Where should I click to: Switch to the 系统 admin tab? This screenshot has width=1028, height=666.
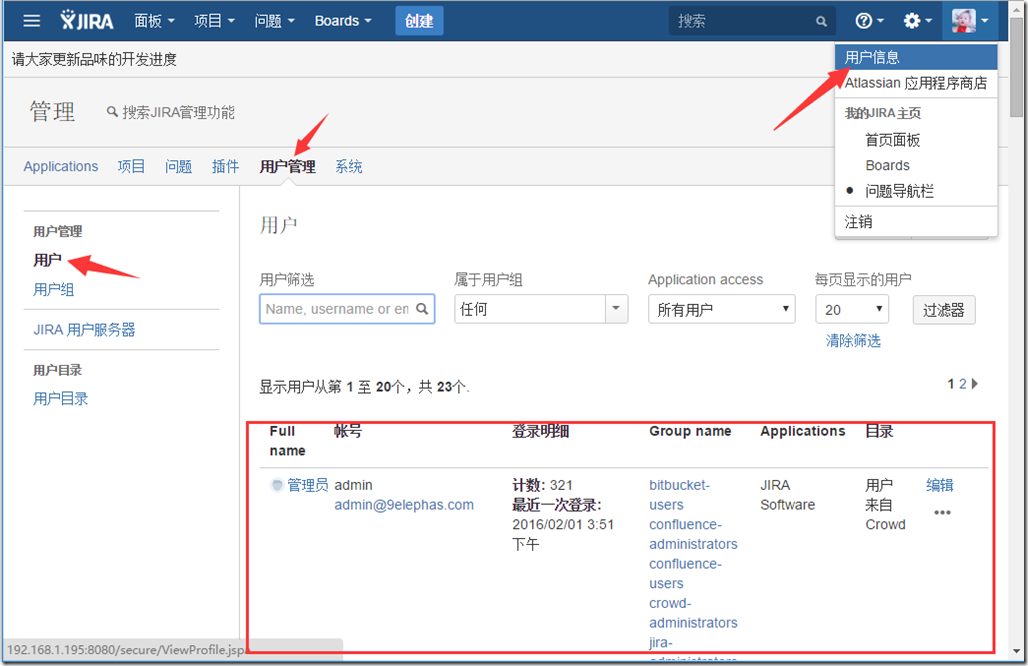click(348, 167)
